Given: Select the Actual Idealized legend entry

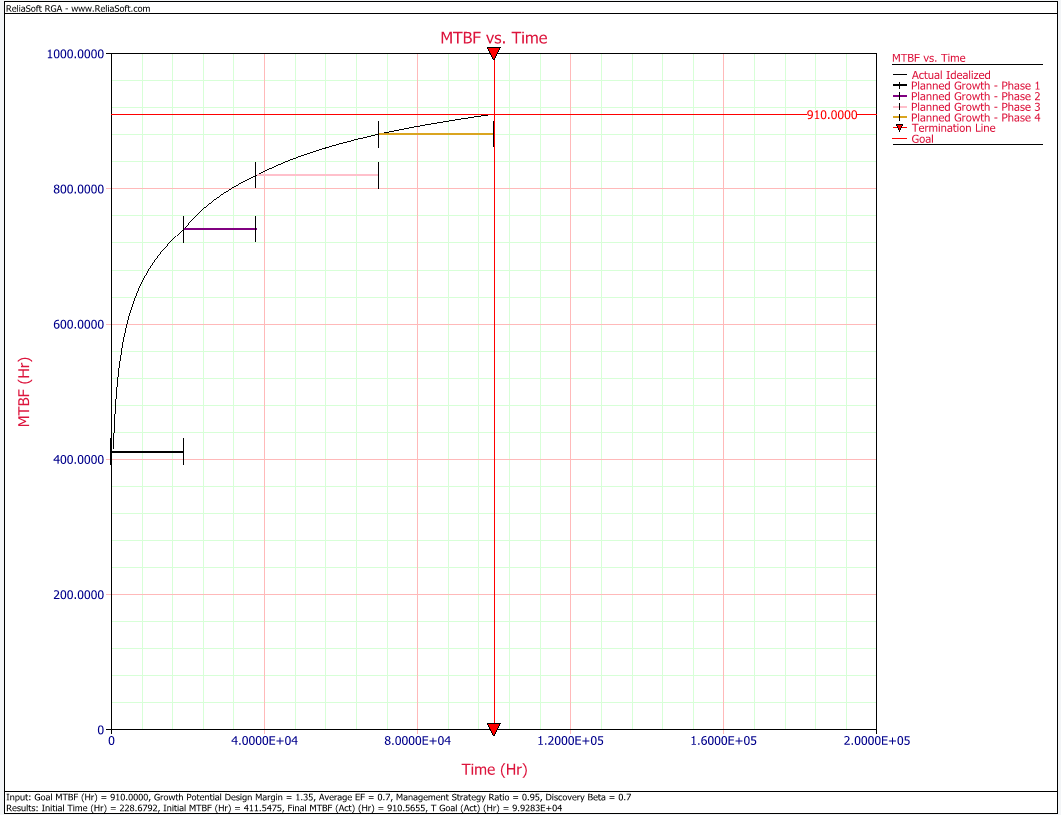Looking at the screenshot, I should (x=950, y=75).
